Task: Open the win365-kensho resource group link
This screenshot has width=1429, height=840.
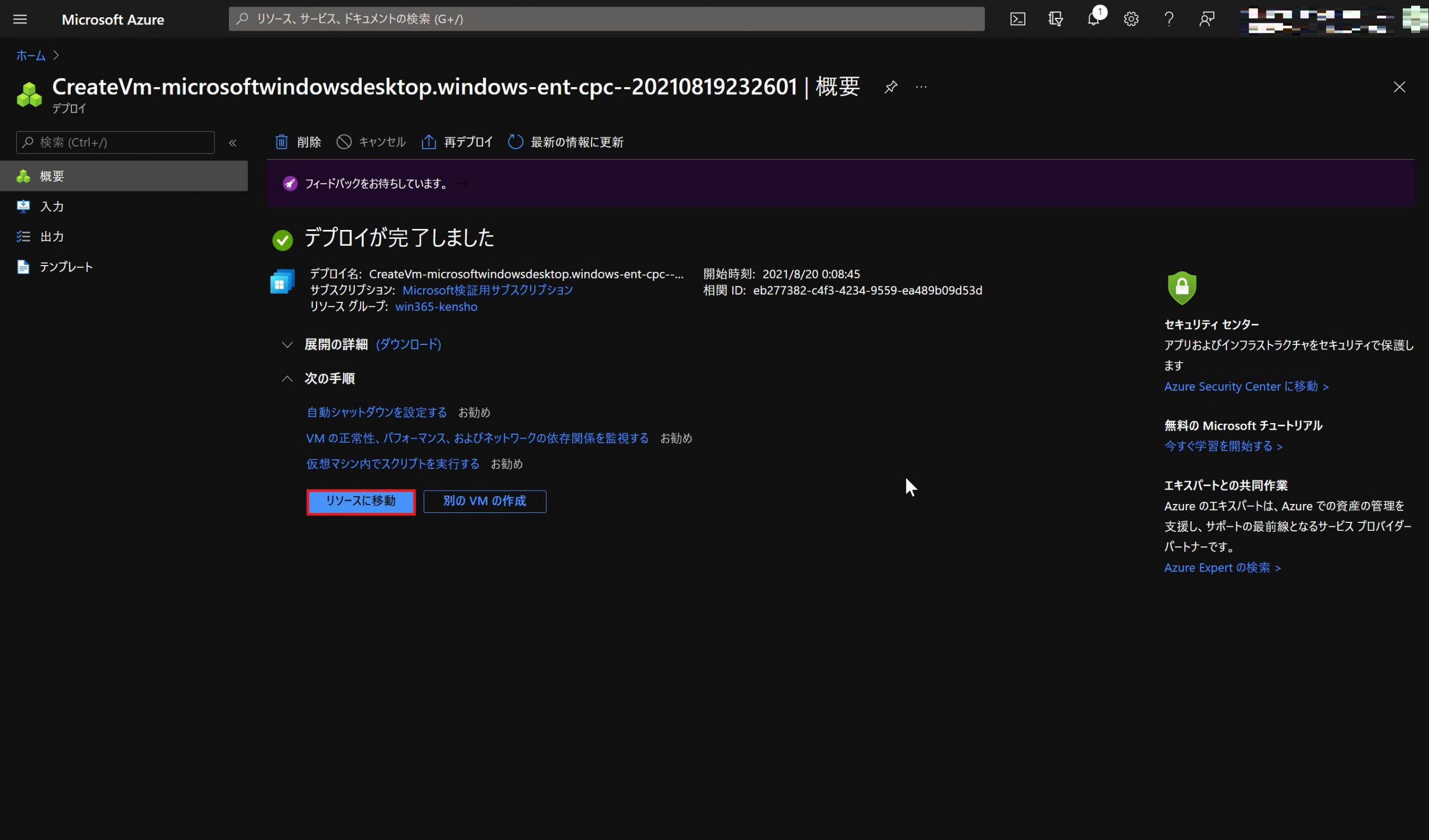Action: click(x=436, y=307)
